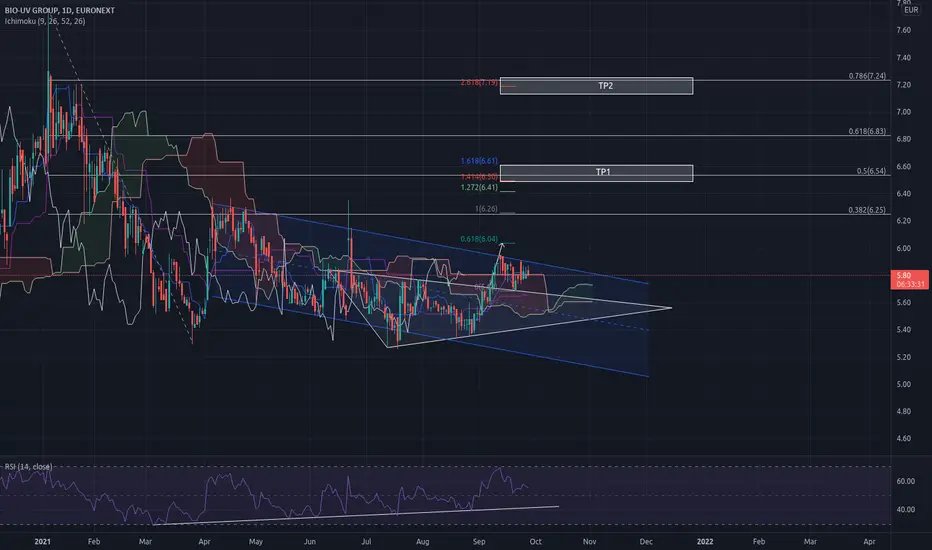This screenshot has width=932, height=550.
Task: Select the current price tag 5.80
Action: [x=910, y=279]
